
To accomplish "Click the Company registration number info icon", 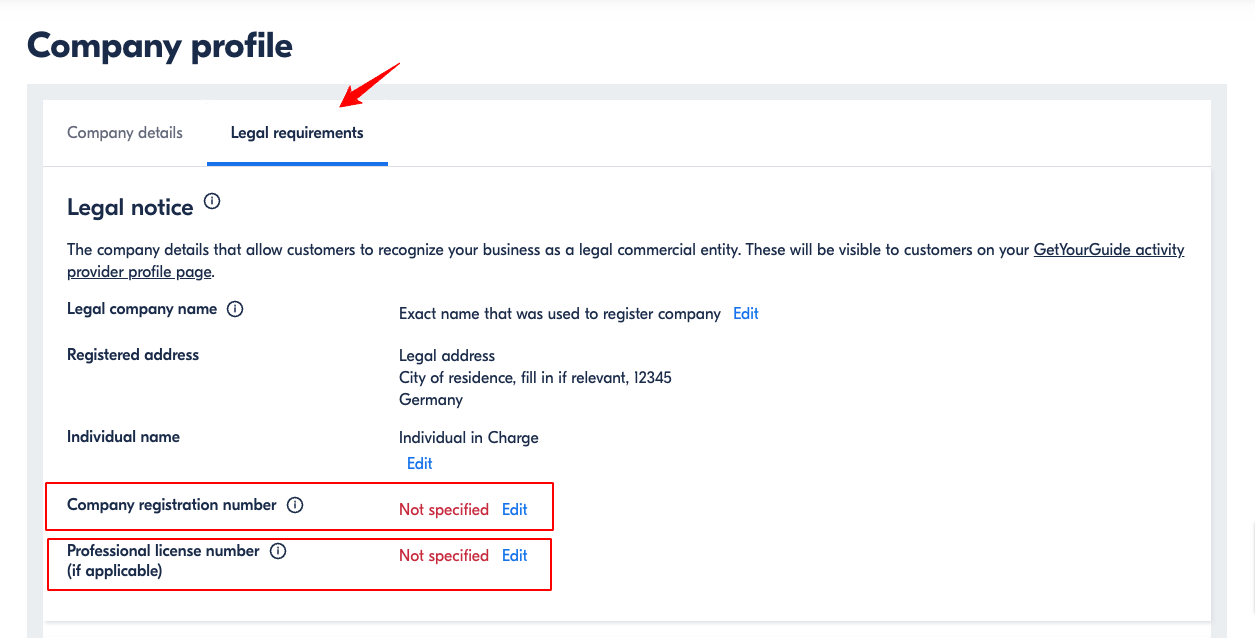I will click(x=295, y=505).
